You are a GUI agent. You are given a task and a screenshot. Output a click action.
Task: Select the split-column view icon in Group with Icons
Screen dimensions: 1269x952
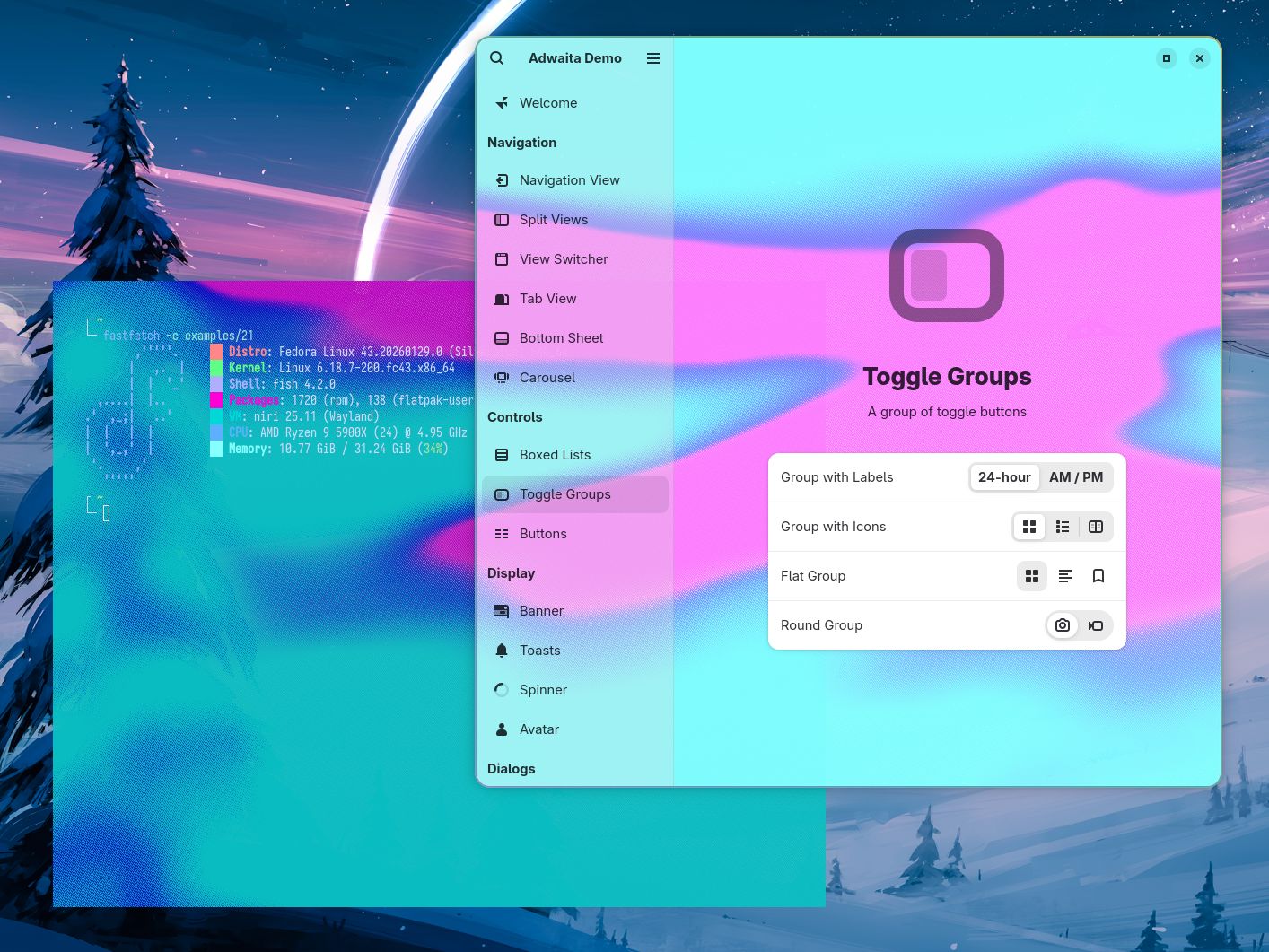1096,527
